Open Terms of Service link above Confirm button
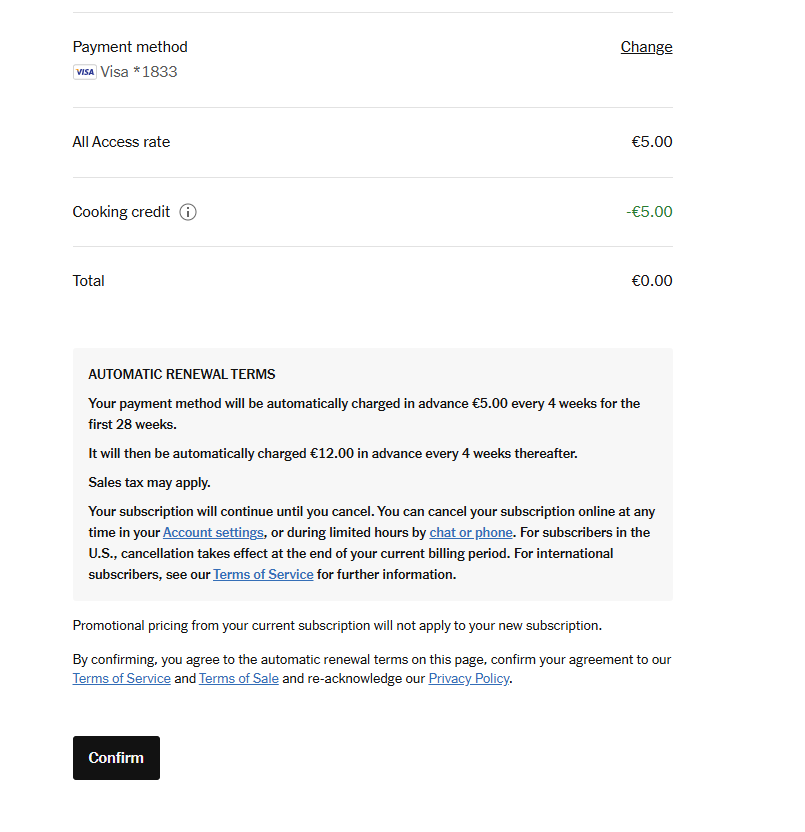Image resolution: width=805 pixels, height=832 pixels. tap(121, 679)
